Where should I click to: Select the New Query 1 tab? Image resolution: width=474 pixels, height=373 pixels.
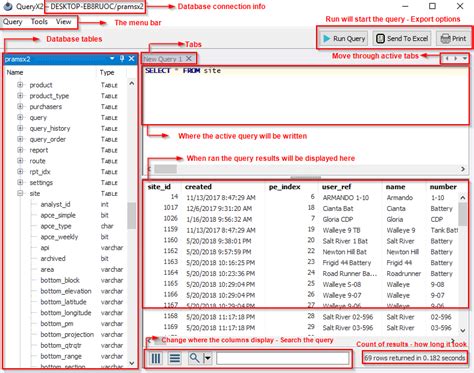point(163,59)
